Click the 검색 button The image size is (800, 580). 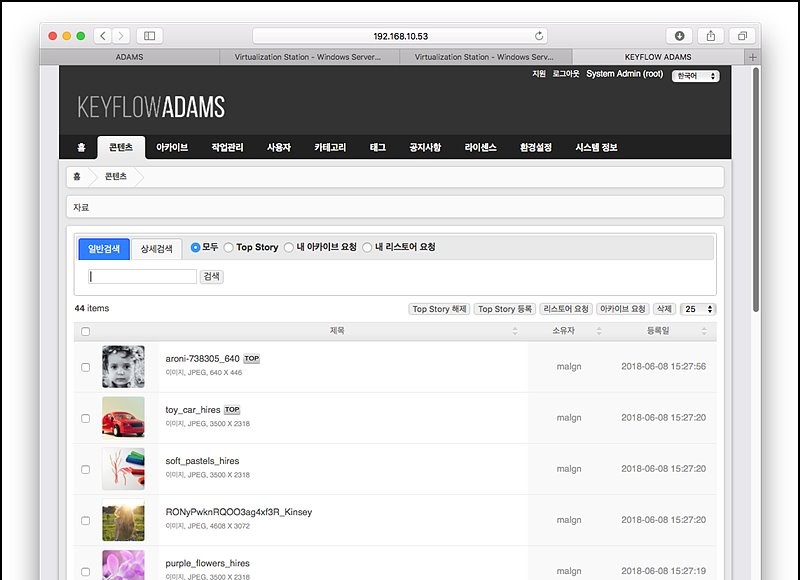[x=212, y=276]
